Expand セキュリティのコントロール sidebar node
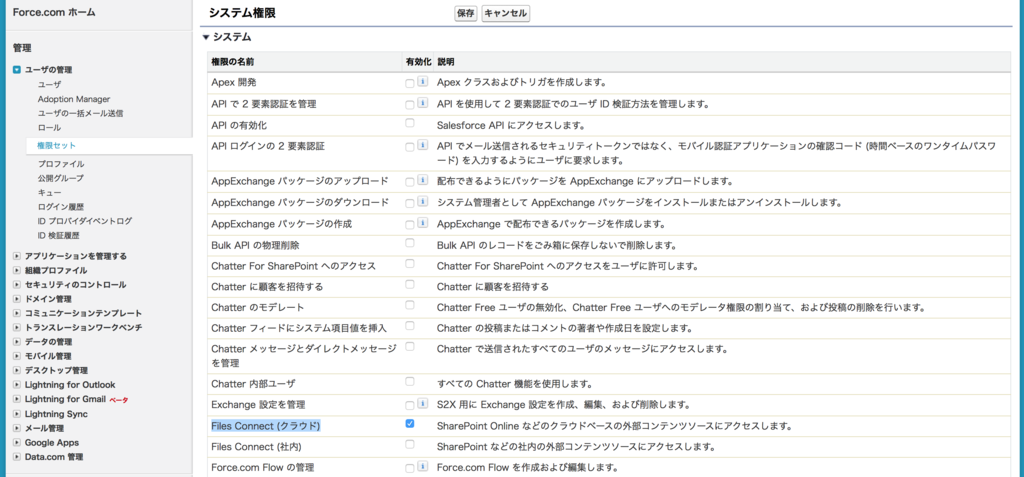 pyautogui.click(x=17, y=285)
